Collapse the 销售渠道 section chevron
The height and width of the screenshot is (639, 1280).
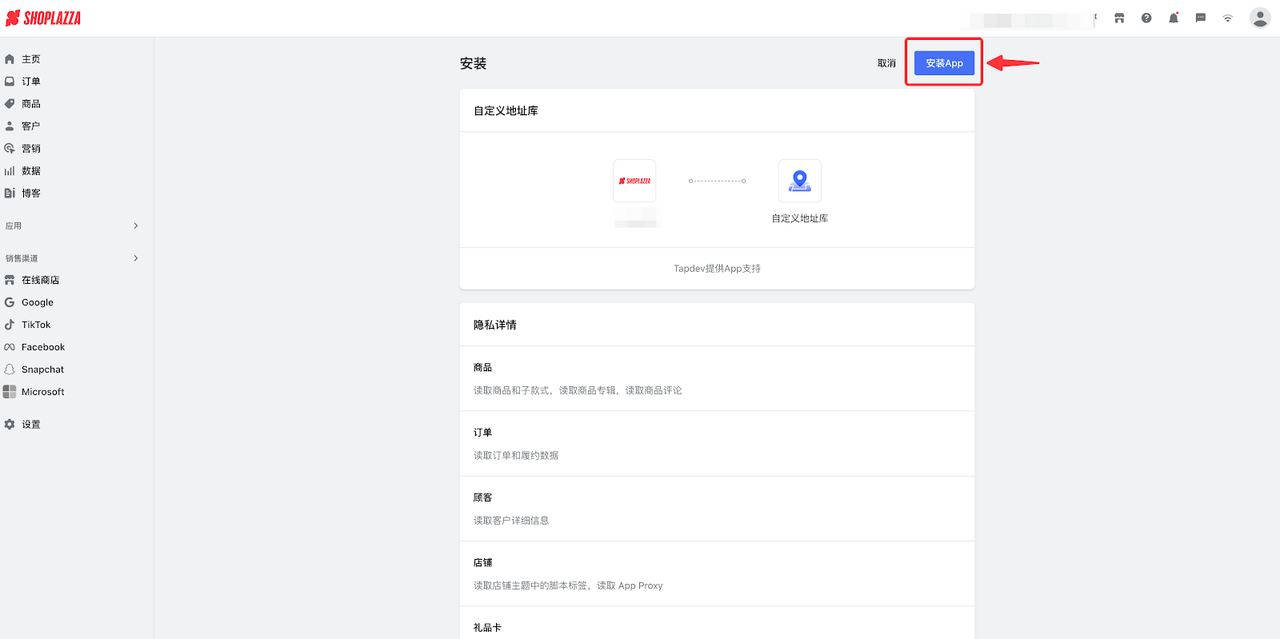point(135,258)
